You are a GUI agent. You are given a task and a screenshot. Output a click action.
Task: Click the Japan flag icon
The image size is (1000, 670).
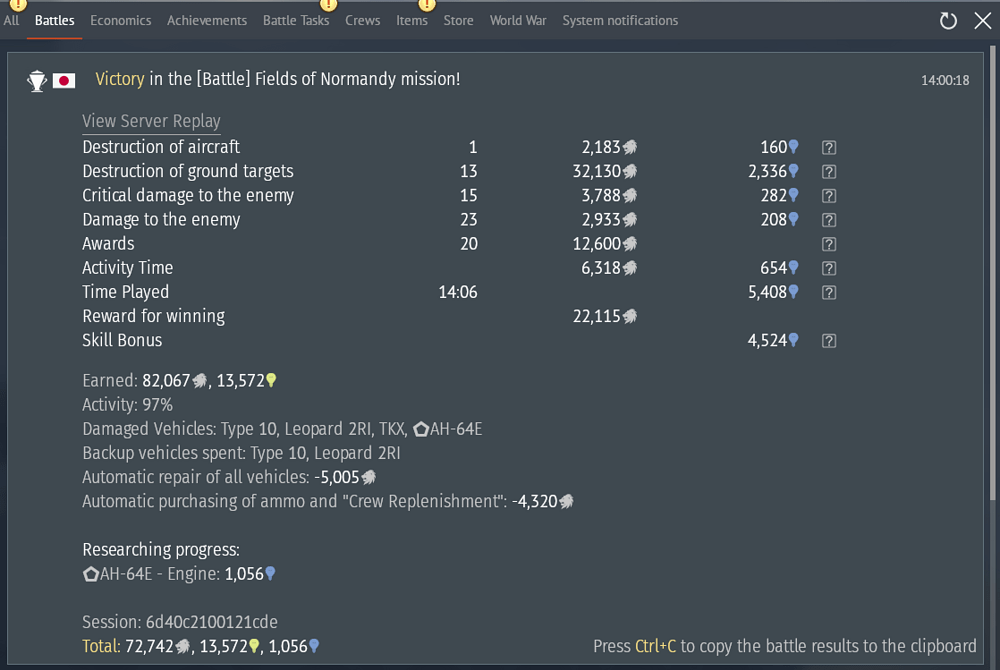click(x=64, y=80)
